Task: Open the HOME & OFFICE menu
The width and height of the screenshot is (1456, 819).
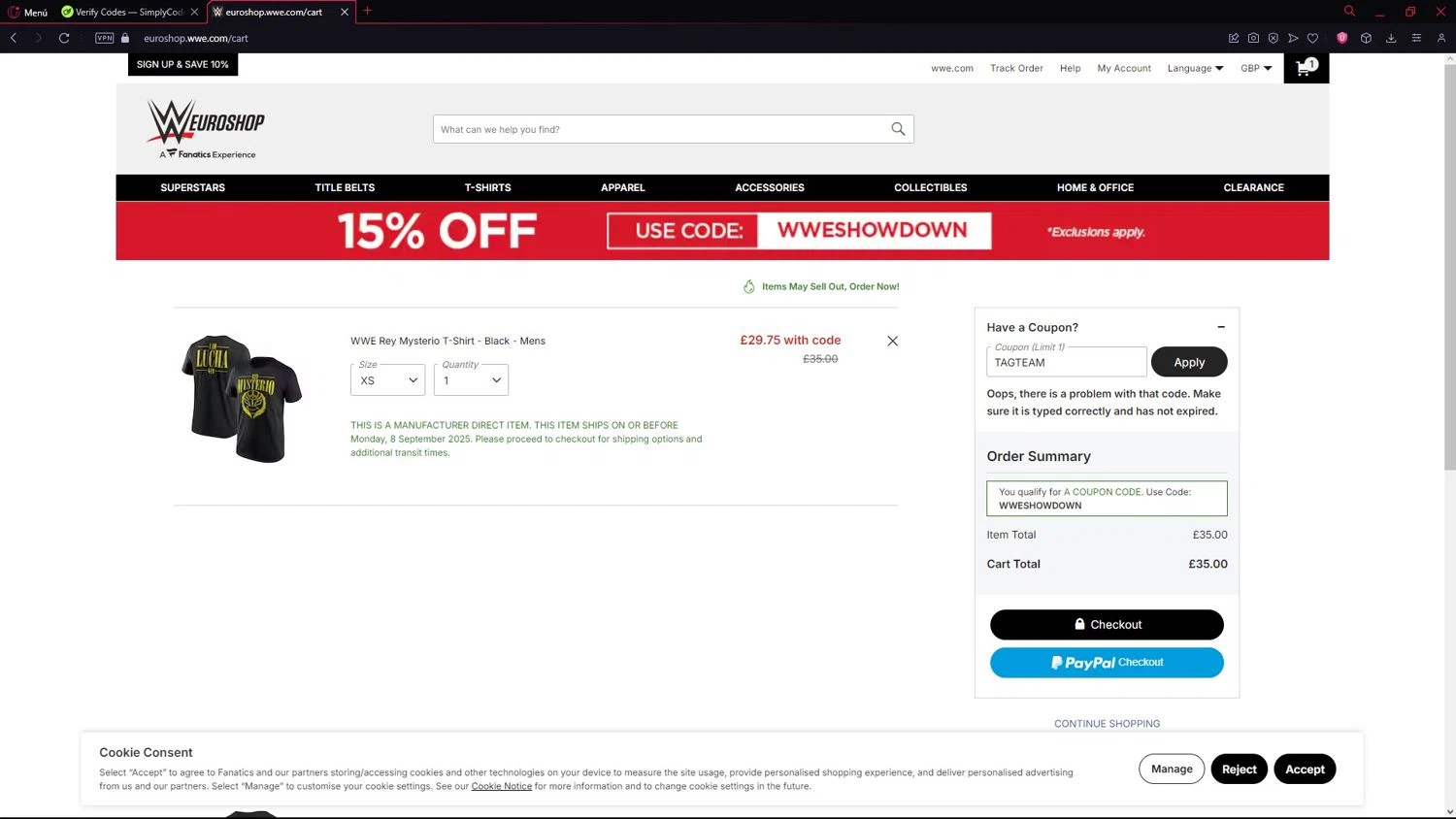Action: pos(1095,187)
